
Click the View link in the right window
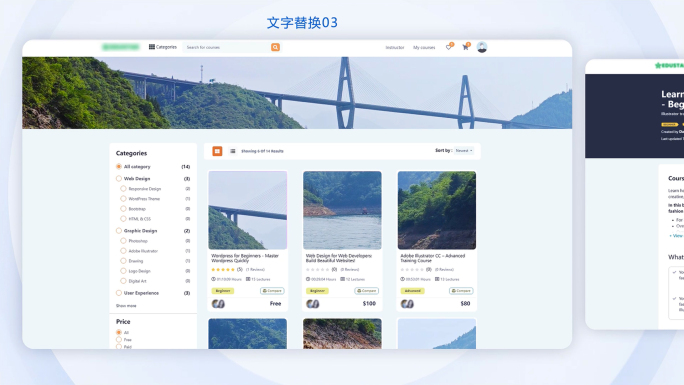pyautogui.click(x=678, y=235)
